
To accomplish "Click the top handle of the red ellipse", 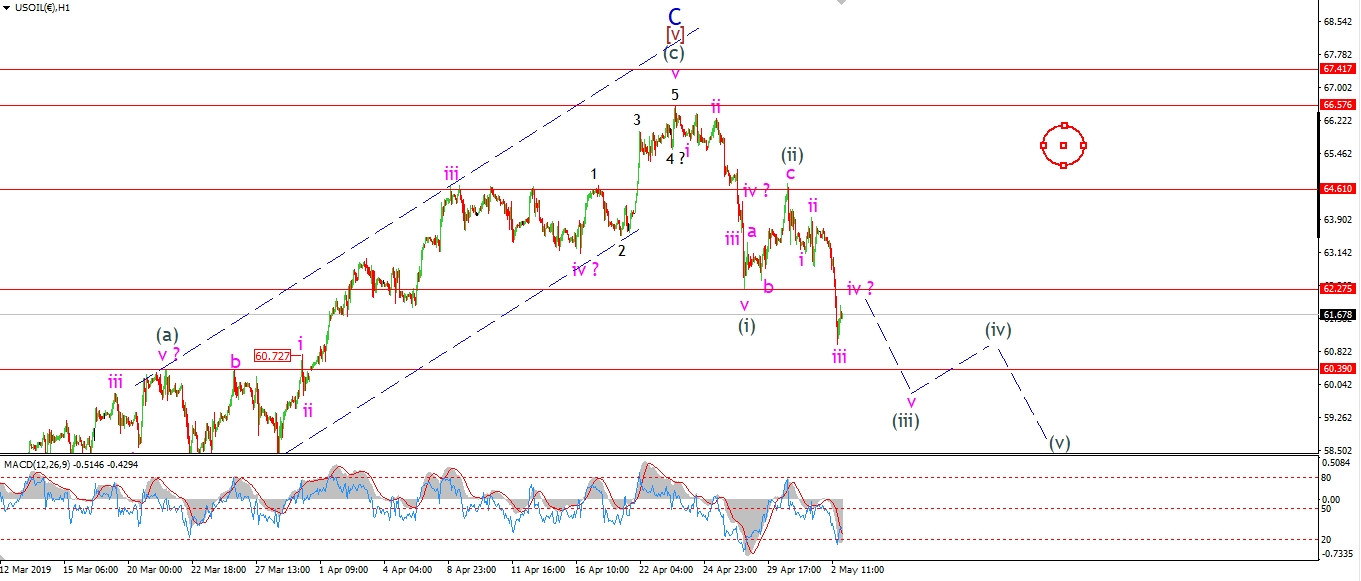I will (1065, 126).
